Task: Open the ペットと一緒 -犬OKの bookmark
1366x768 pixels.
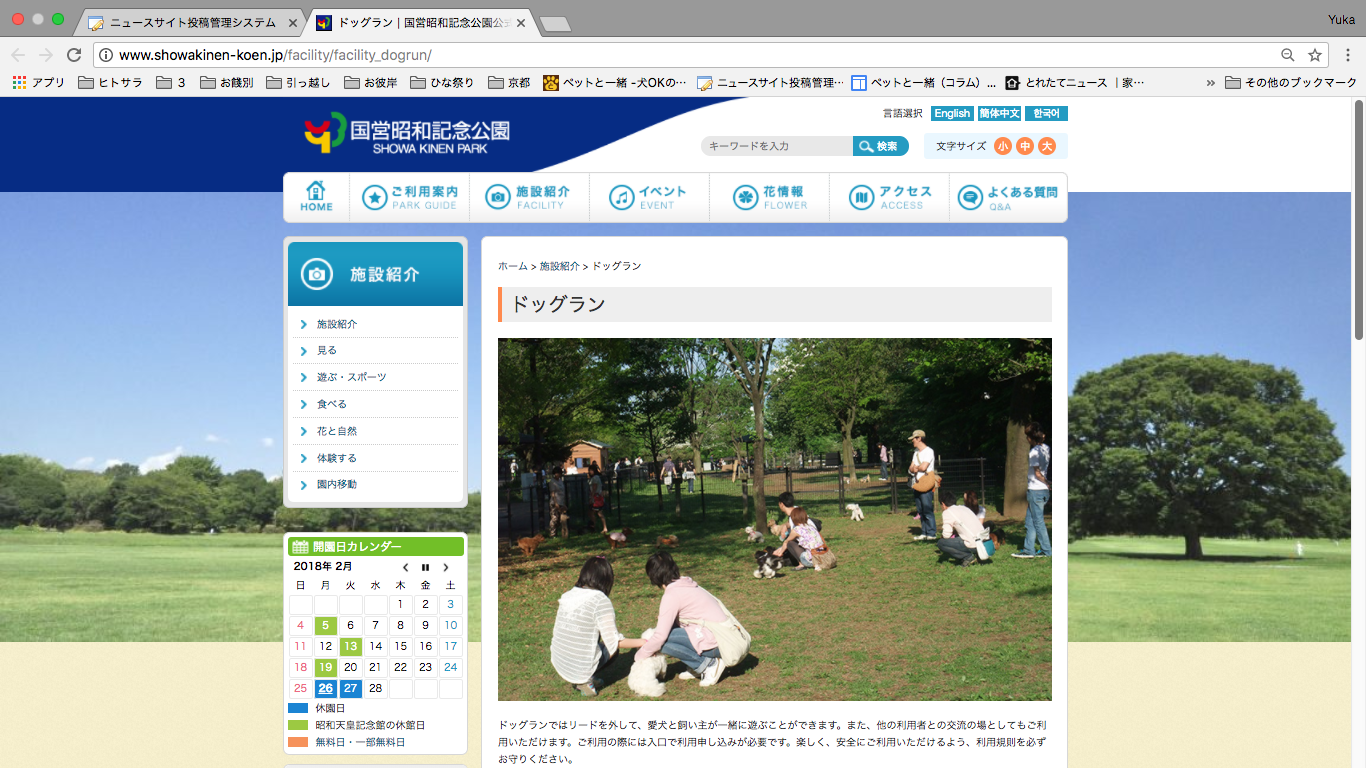Action: click(616, 83)
